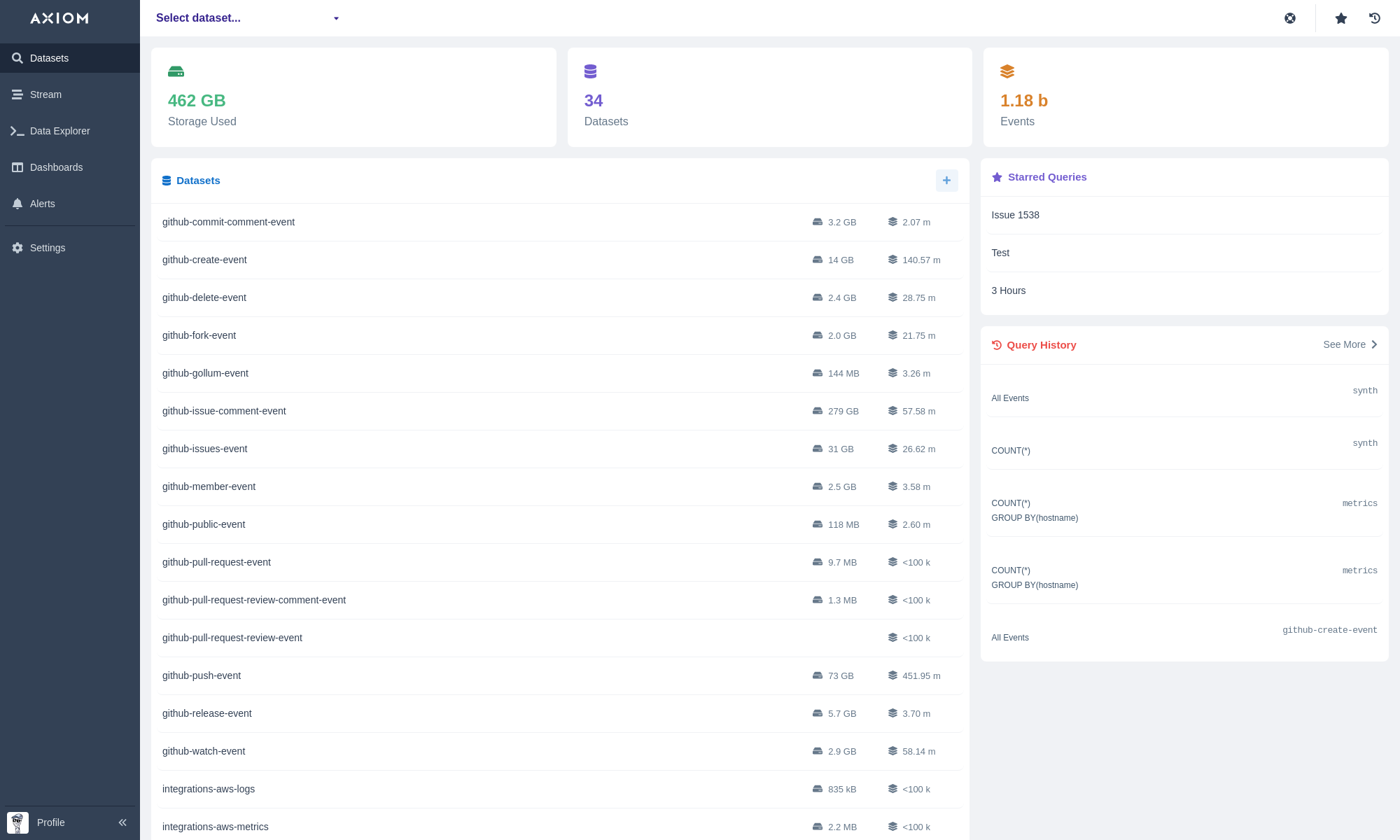Image resolution: width=1400 pixels, height=840 pixels.
Task: Navigate to Dashboards section
Action: click(x=56, y=167)
